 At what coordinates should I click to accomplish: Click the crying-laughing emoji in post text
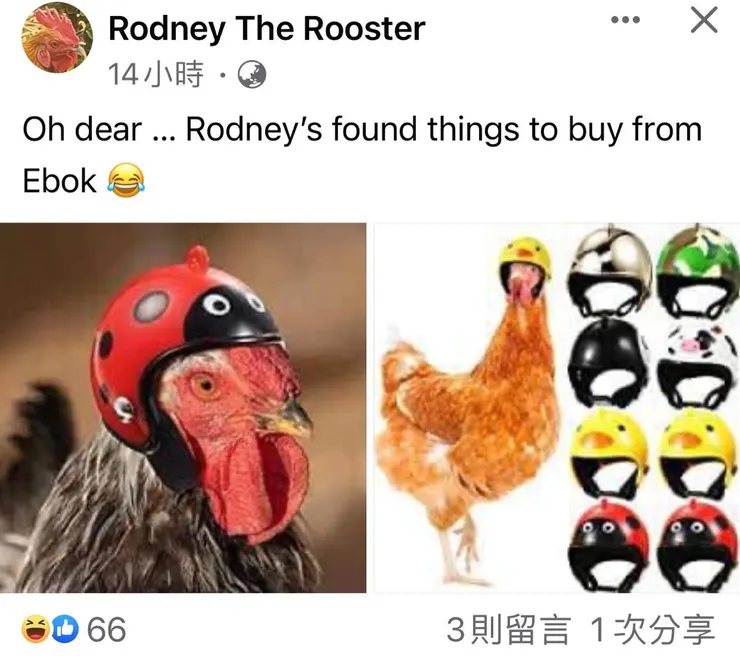pos(126,181)
